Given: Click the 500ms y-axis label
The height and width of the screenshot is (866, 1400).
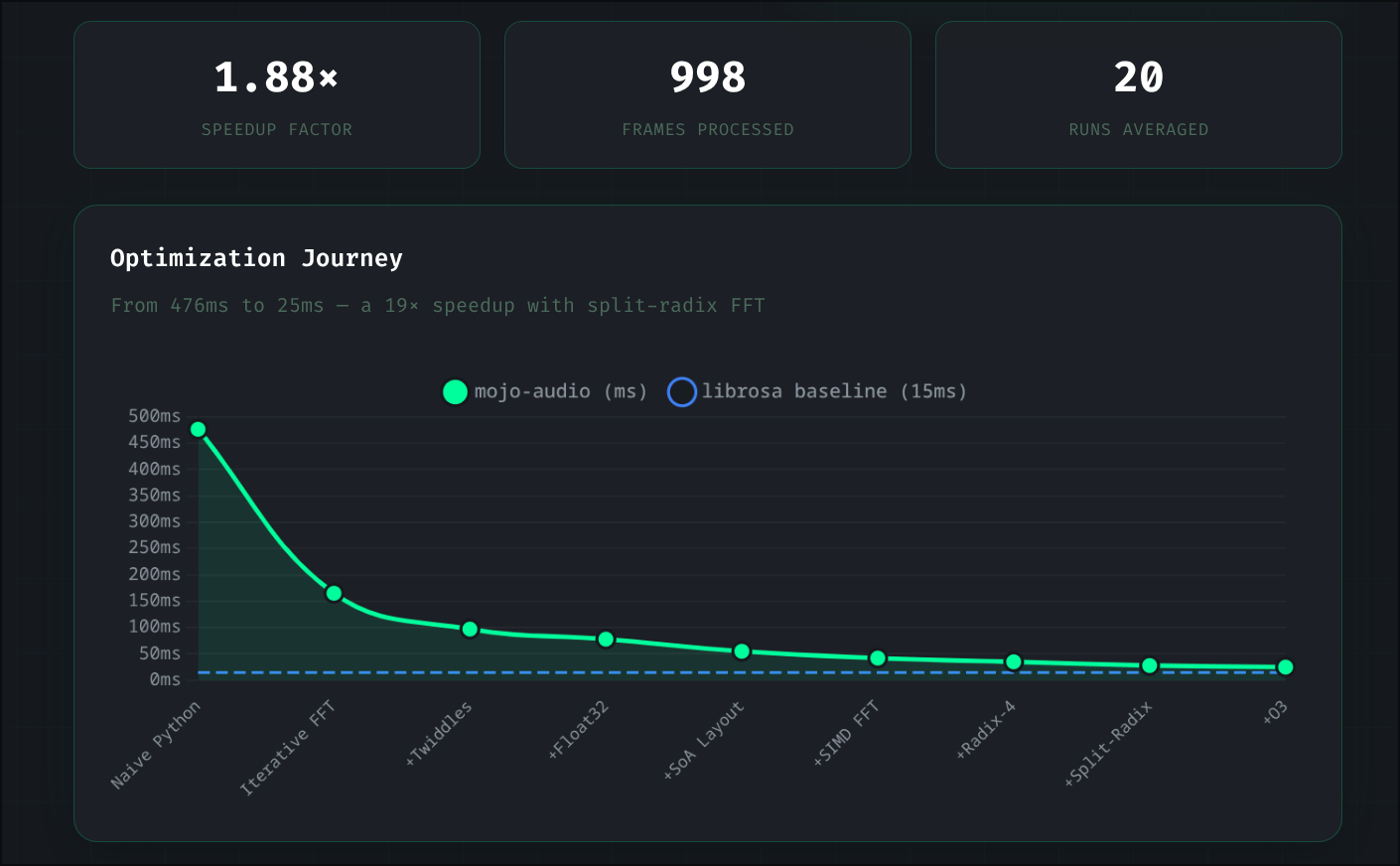Looking at the screenshot, I should 154,416.
